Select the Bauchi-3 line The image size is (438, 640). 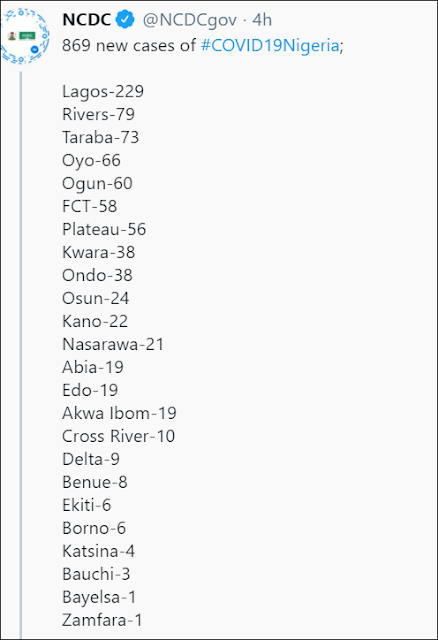pyautogui.click(x=96, y=574)
